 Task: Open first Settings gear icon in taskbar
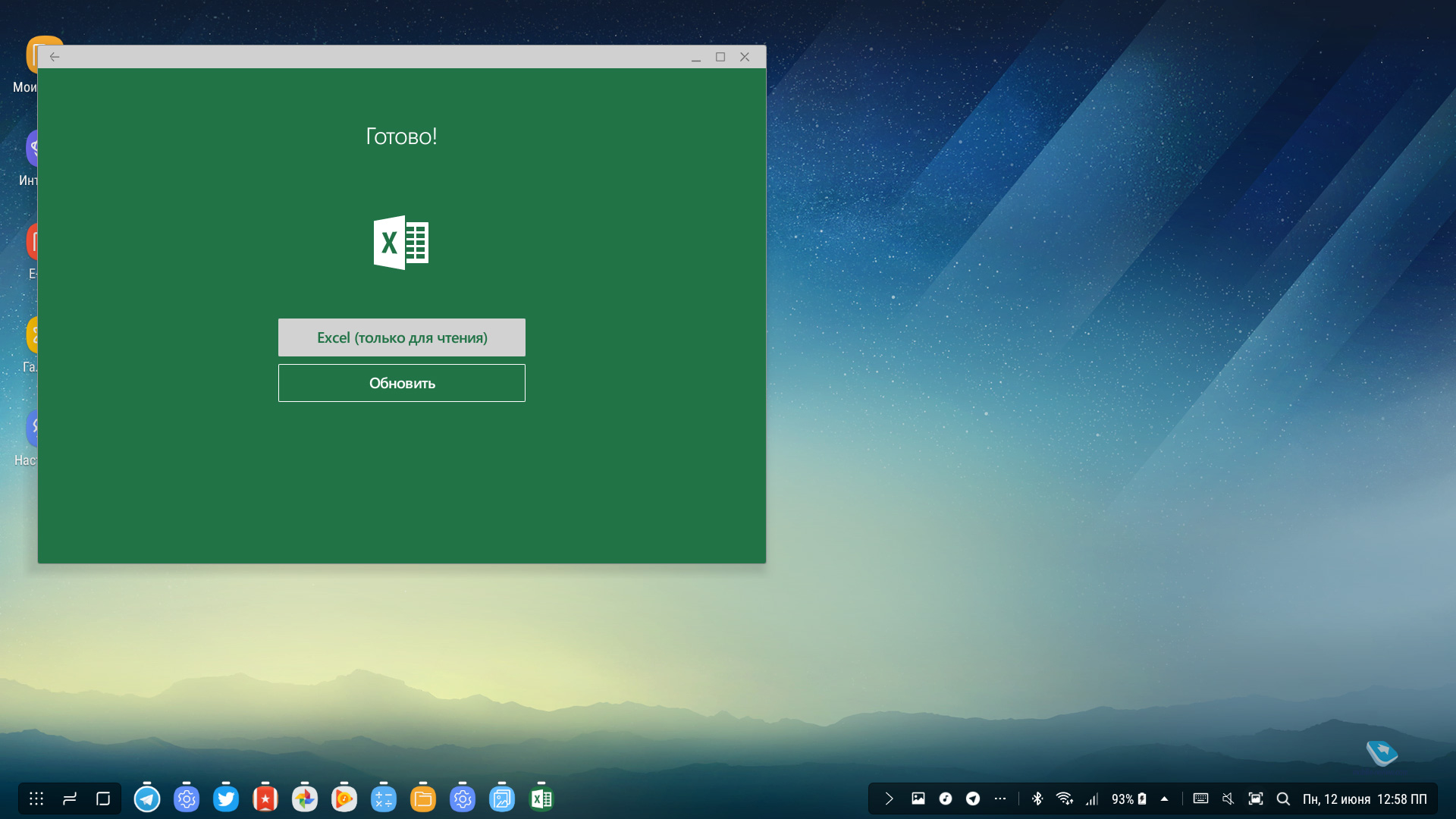pyautogui.click(x=187, y=799)
